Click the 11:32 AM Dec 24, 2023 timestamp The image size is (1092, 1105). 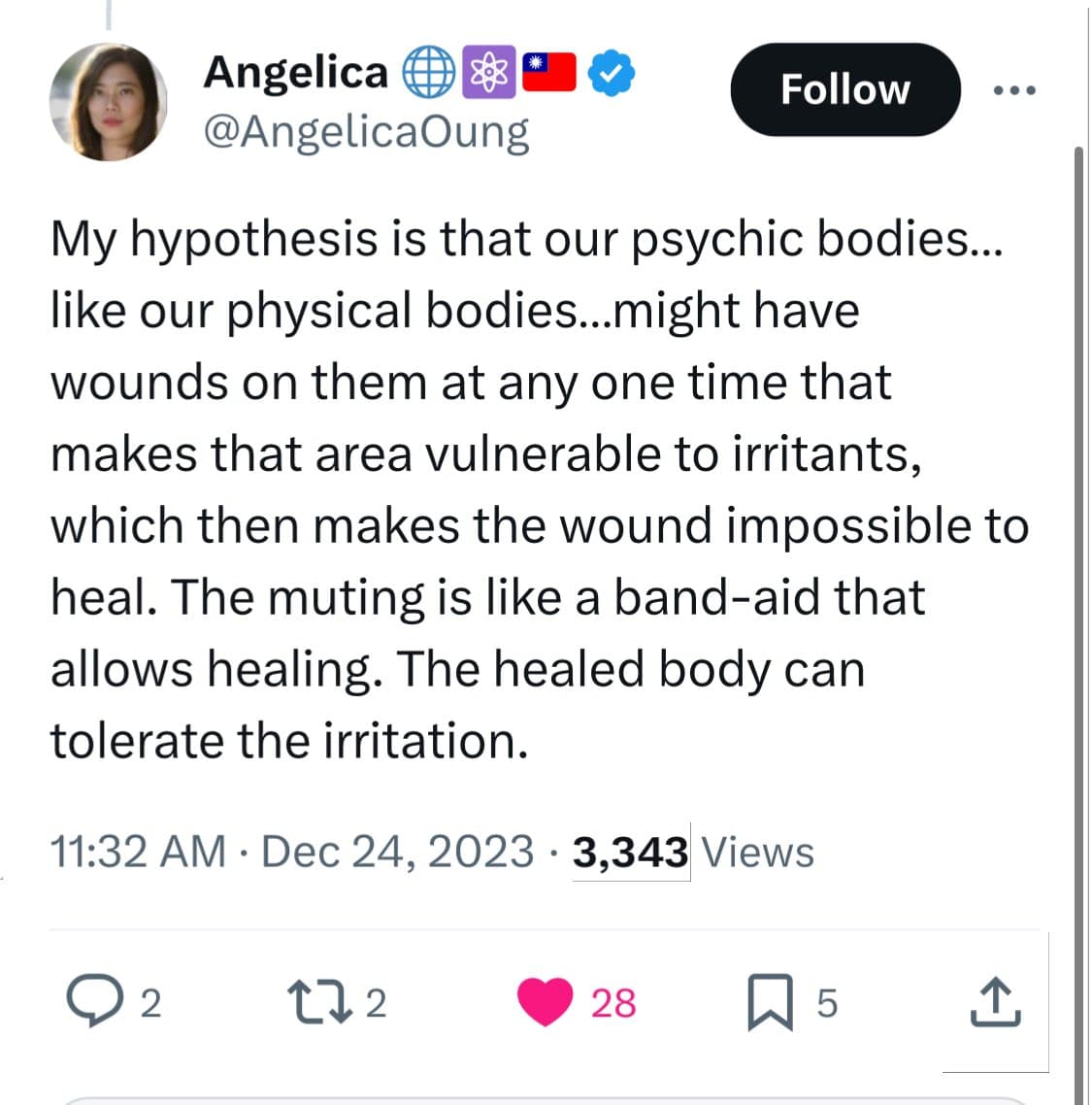click(x=291, y=852)
